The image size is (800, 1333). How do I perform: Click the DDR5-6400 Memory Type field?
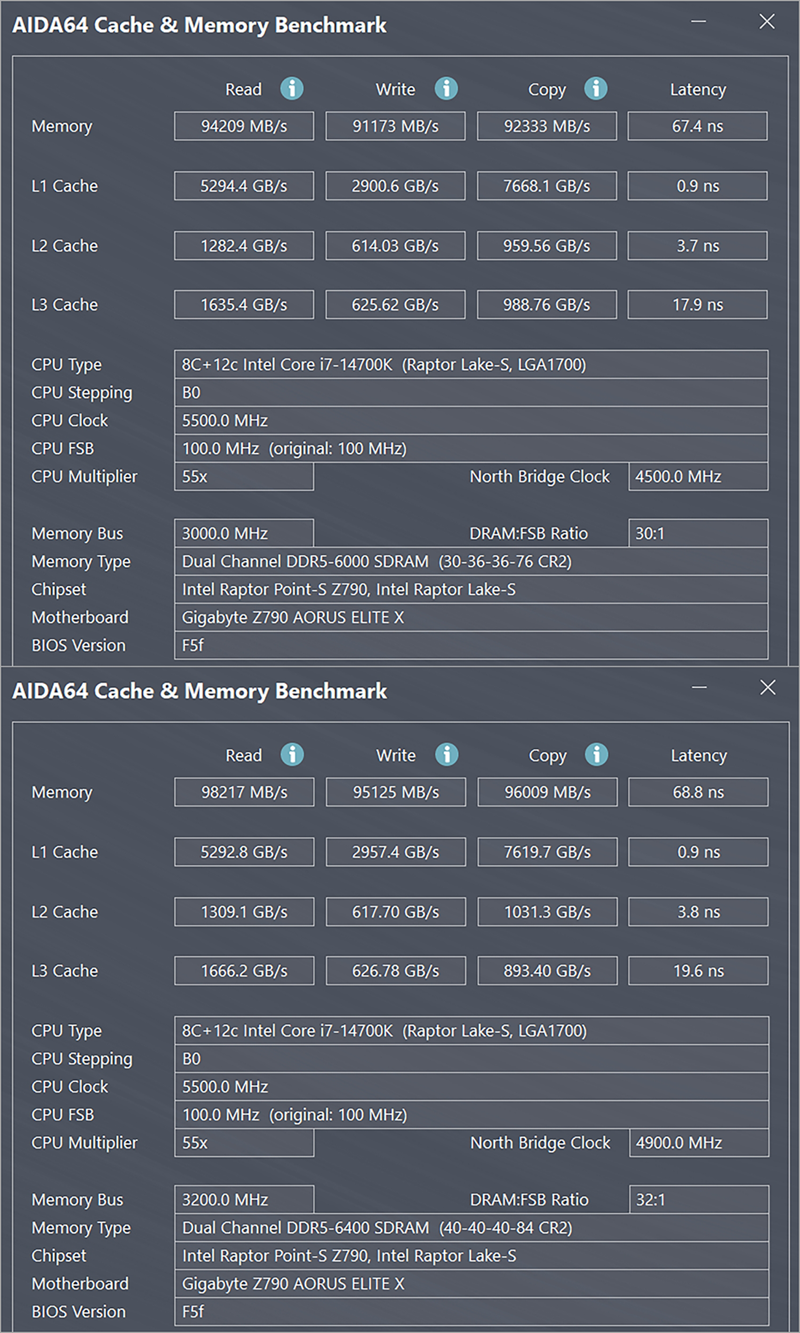point(471,1227)
